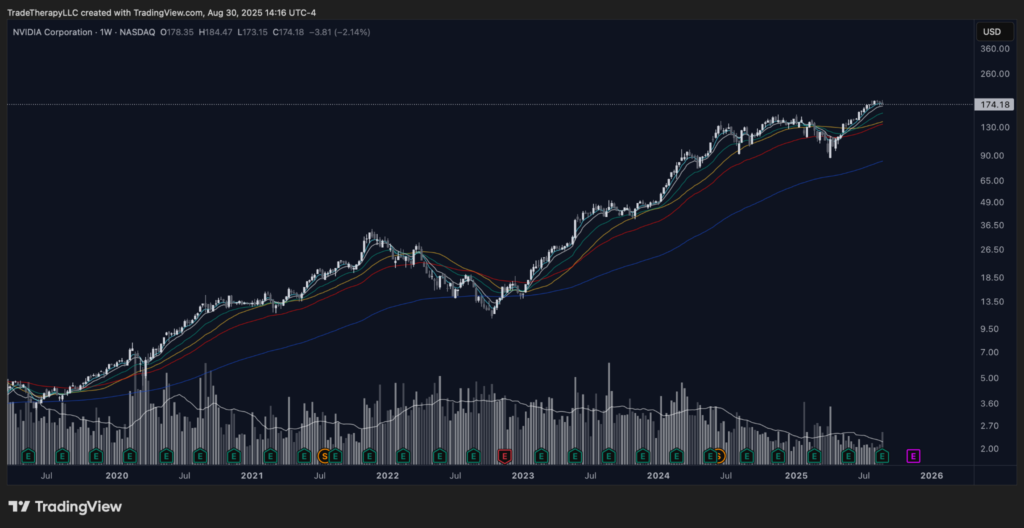Click the orange stock split S marker near 2021
The image size is (1024, 528).
(324, 456)
